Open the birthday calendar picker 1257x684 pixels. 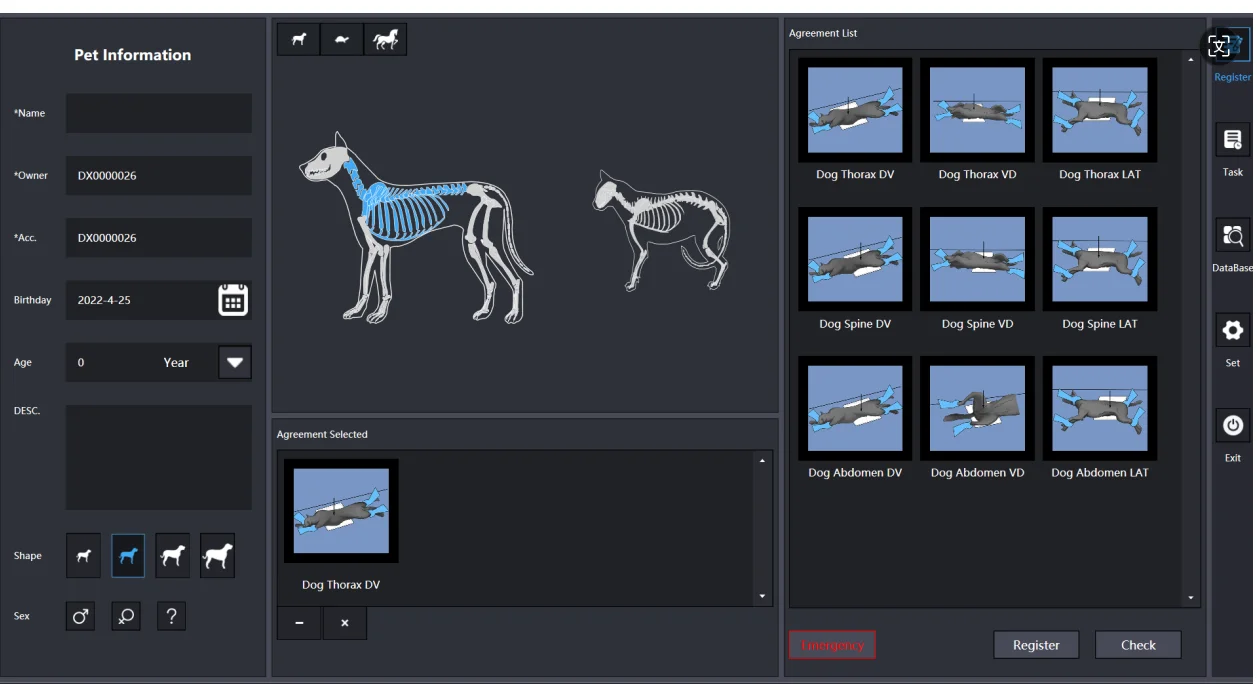(x=233, y=300)
